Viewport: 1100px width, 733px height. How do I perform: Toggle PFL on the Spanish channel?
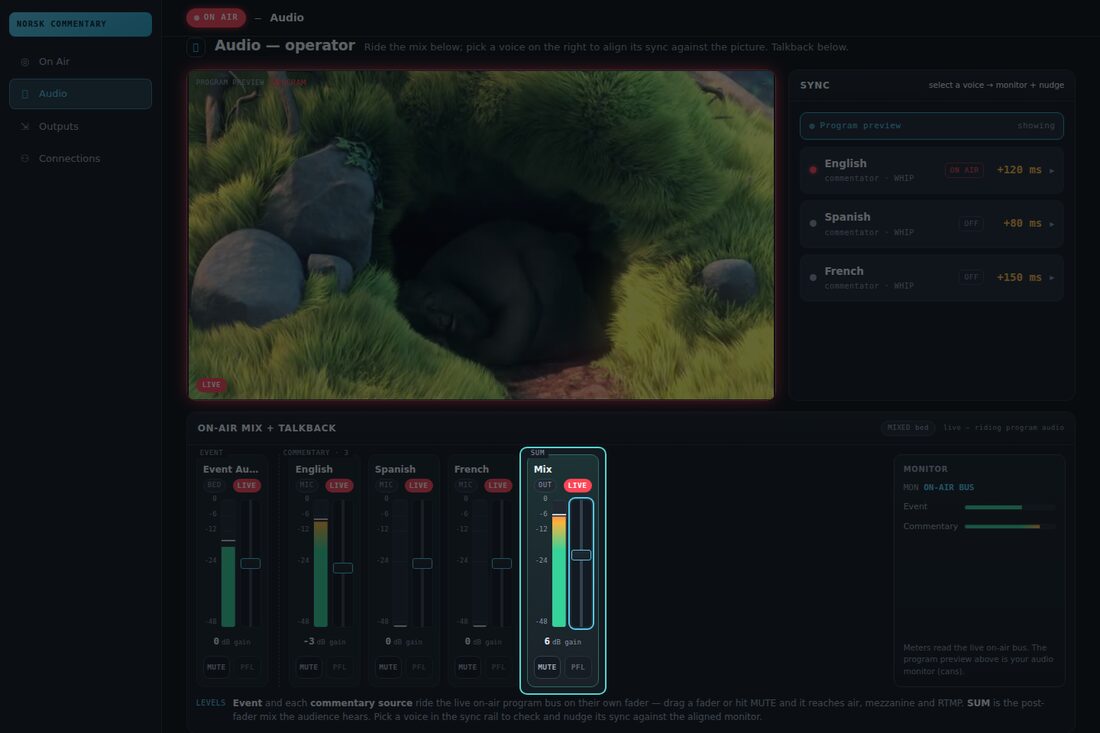coord(419,667)
